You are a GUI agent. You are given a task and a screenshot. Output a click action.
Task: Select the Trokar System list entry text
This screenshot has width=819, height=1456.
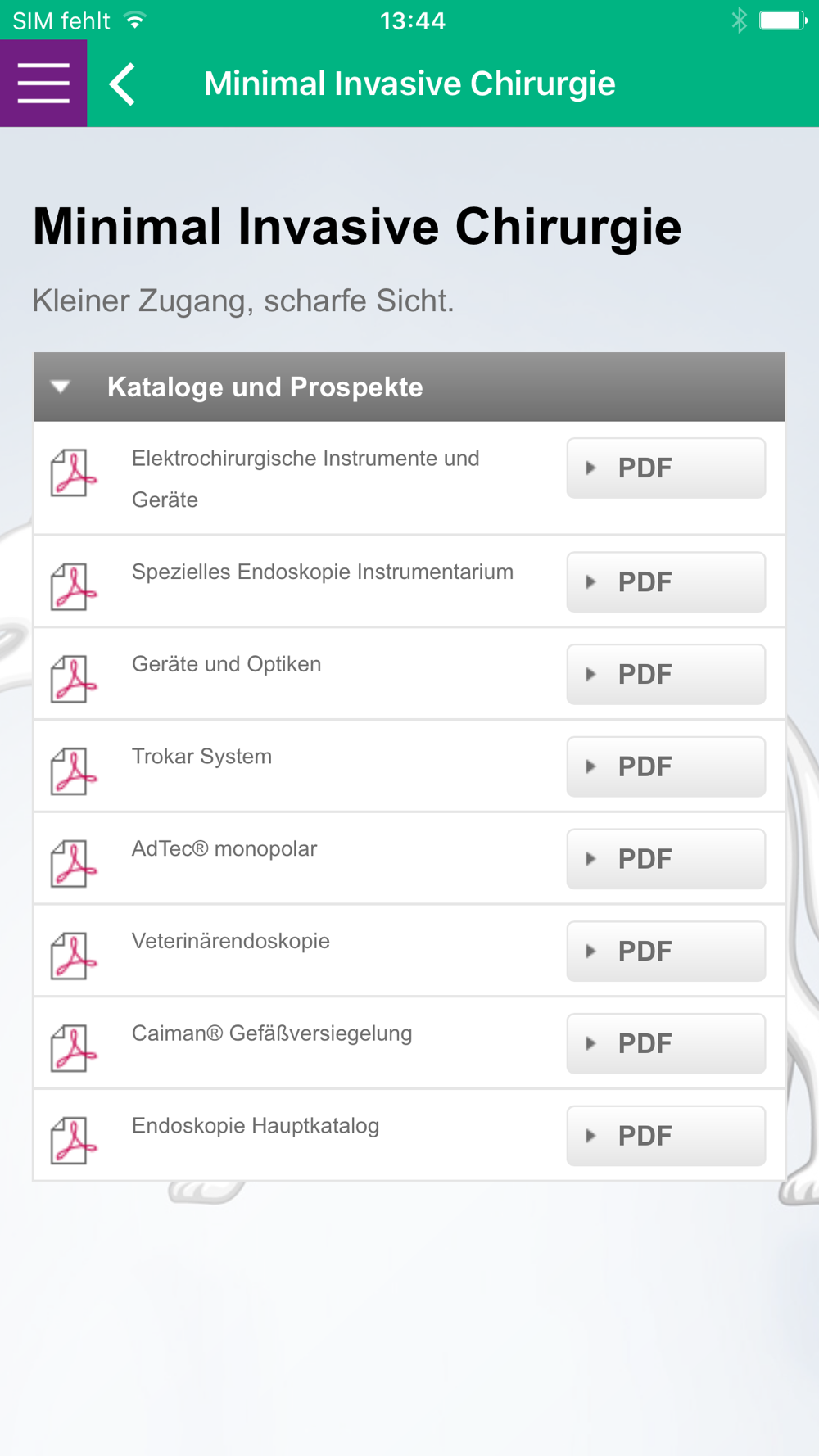(x=201, y=757)
